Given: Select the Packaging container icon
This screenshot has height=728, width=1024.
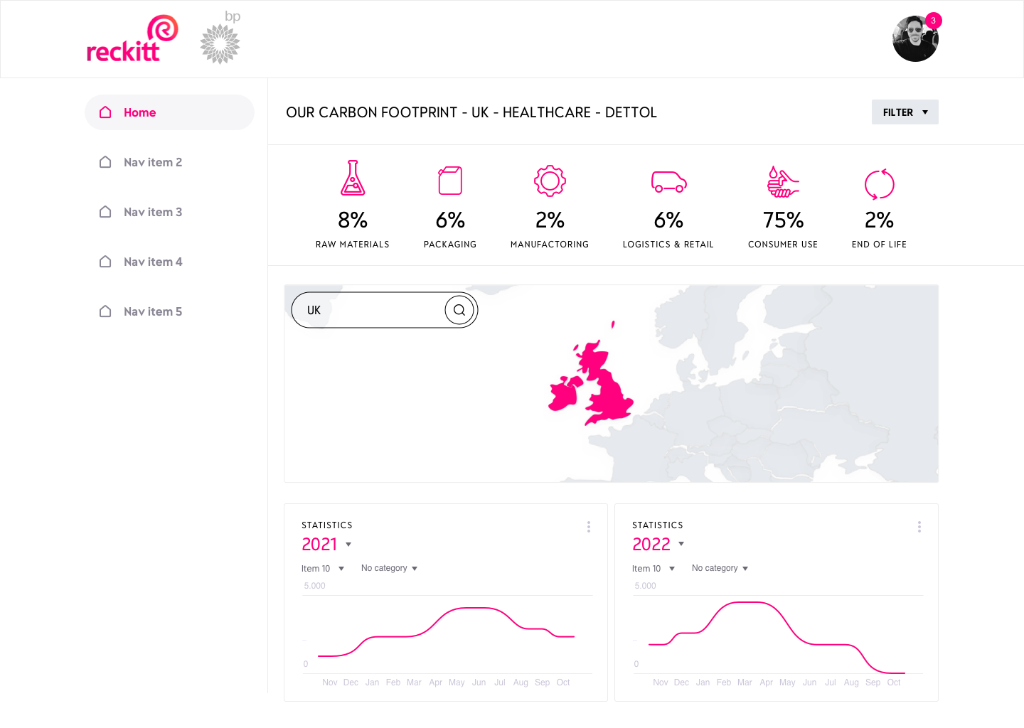Looking at the screenshot, I should coord(450,181).
